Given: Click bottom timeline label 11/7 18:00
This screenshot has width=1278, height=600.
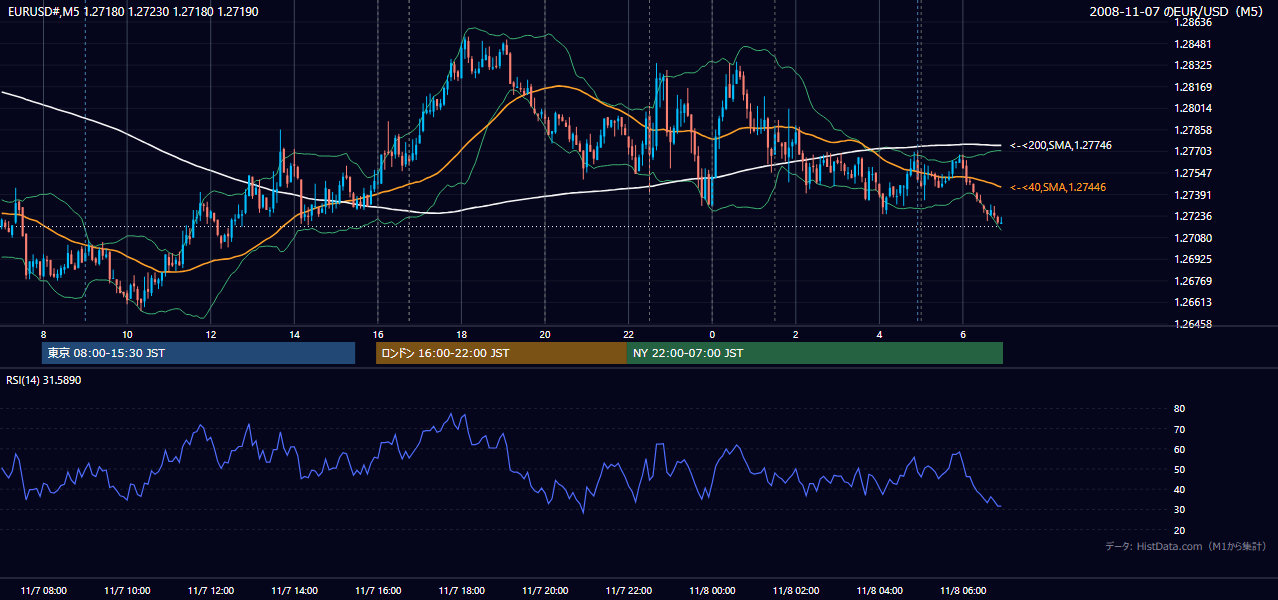Looking at the screenshot, I should coord(461,590).
